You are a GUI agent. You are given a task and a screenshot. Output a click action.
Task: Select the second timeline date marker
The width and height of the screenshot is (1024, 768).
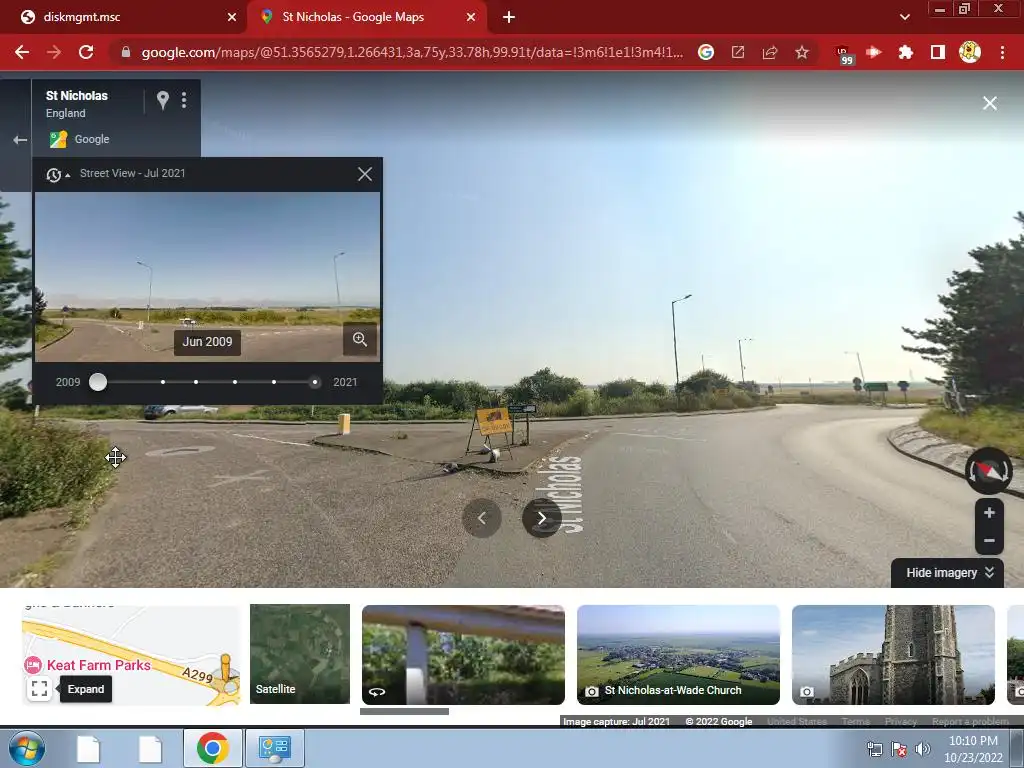[163, 382]
